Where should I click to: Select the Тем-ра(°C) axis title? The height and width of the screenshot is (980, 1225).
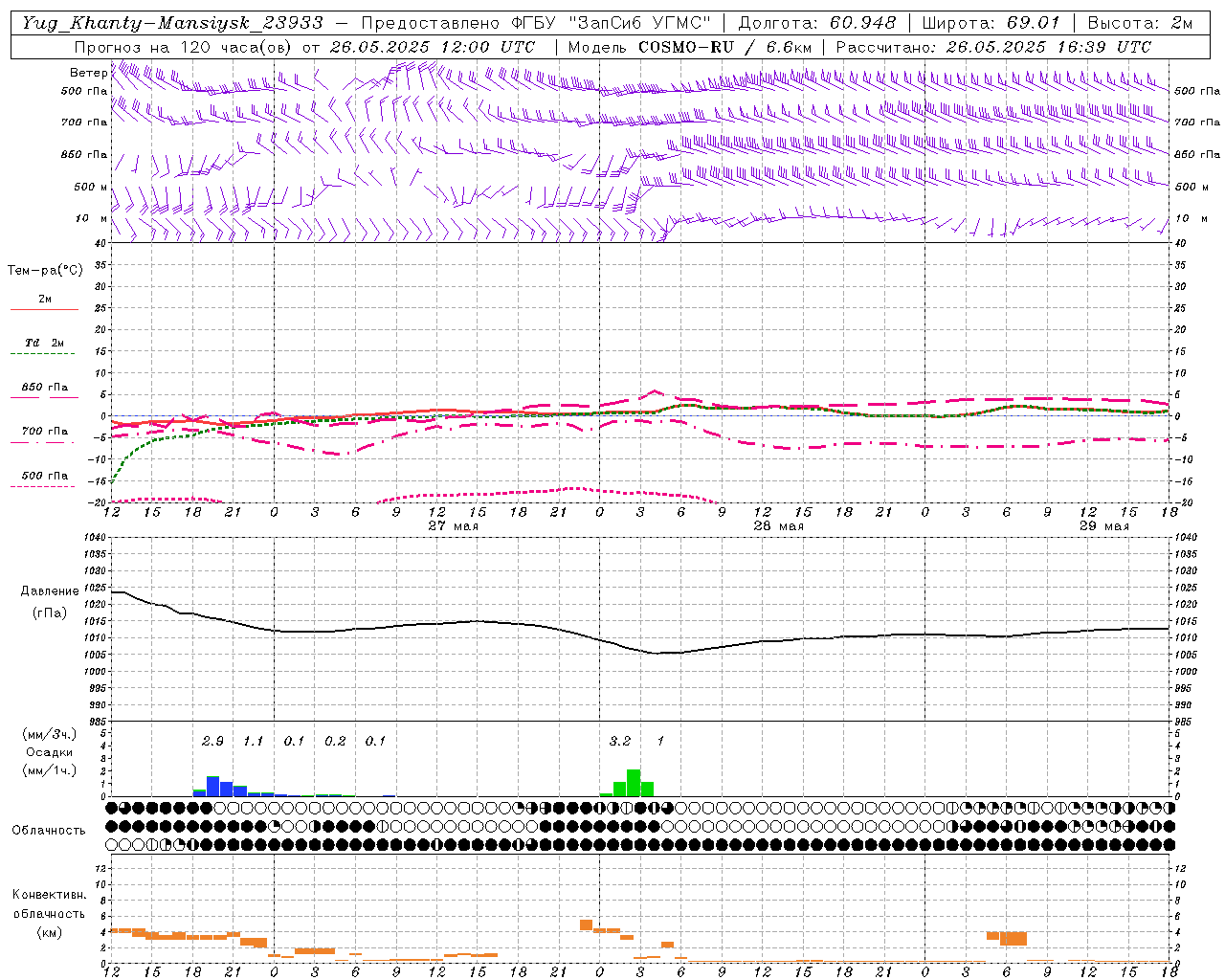(x=45, y=271)
